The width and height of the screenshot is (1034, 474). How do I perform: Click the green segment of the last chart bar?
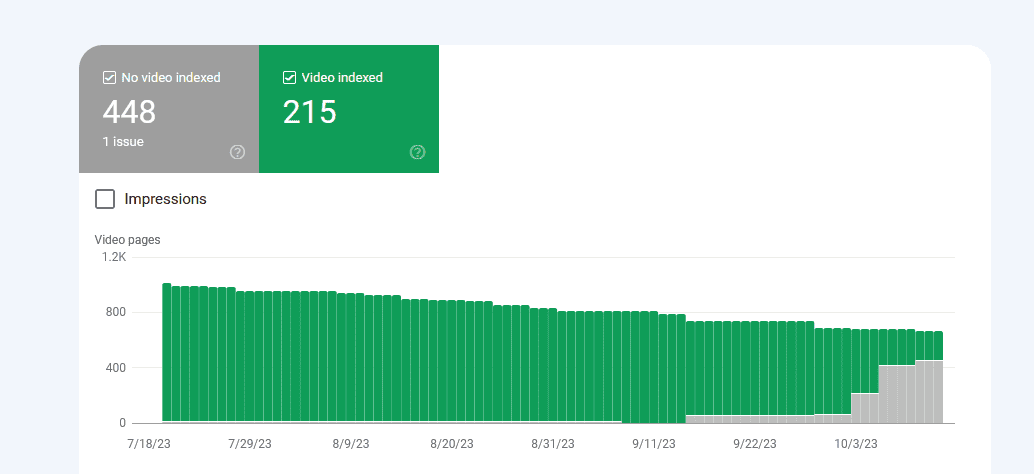(937, 345)
